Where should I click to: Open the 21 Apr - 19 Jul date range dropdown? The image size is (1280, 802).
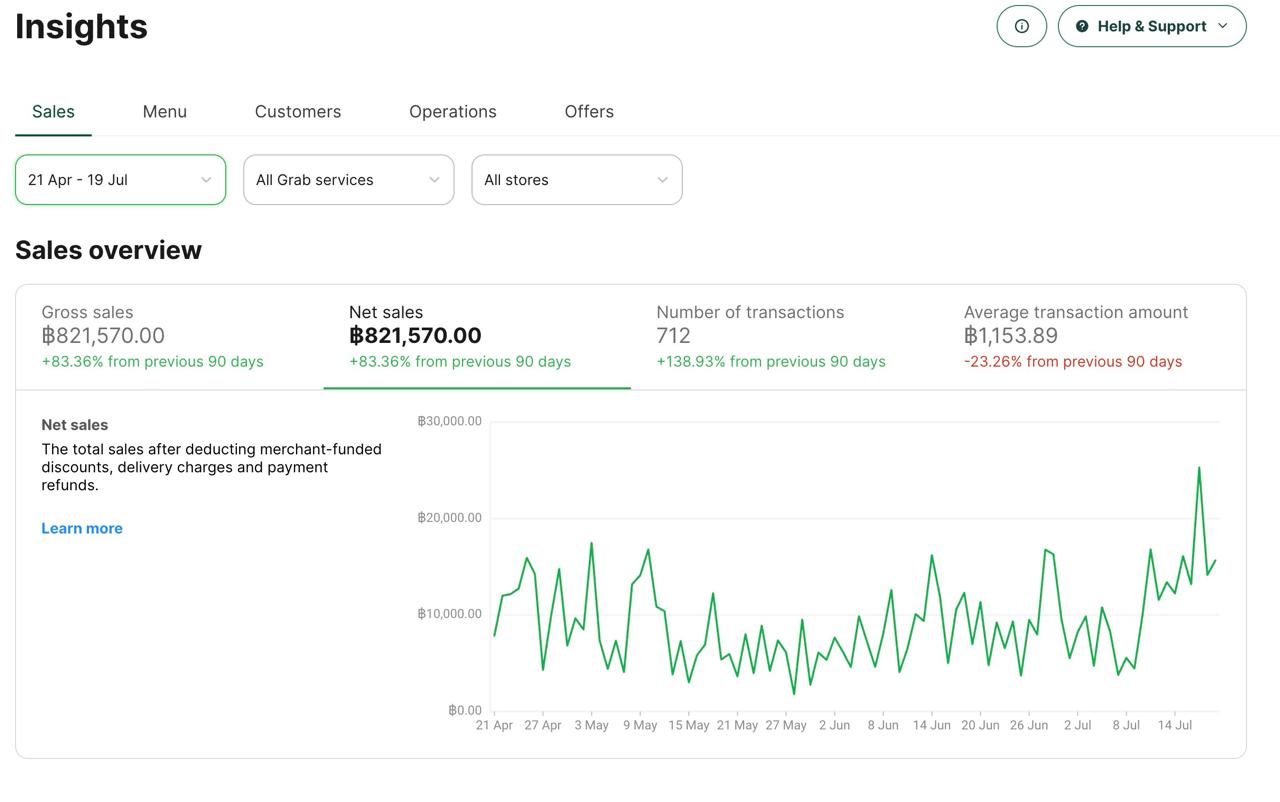coord(120,180)
